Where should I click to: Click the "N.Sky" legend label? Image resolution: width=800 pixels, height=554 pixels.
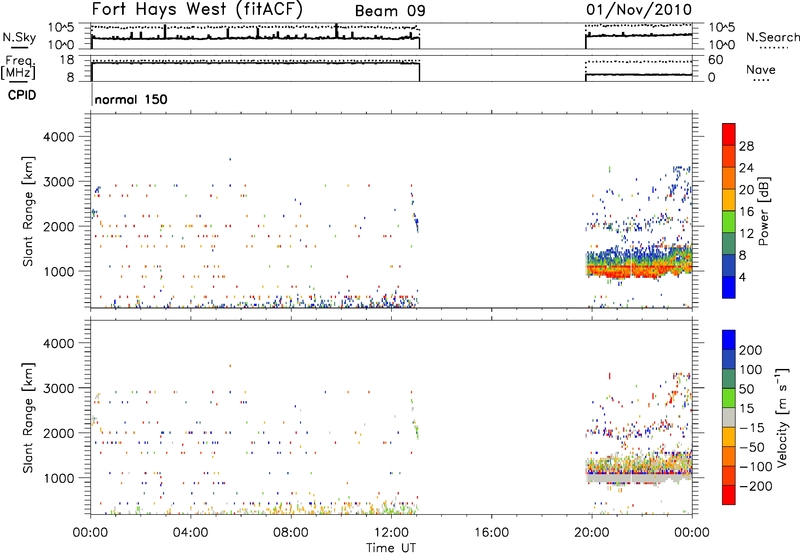click(x=19, y=37)
